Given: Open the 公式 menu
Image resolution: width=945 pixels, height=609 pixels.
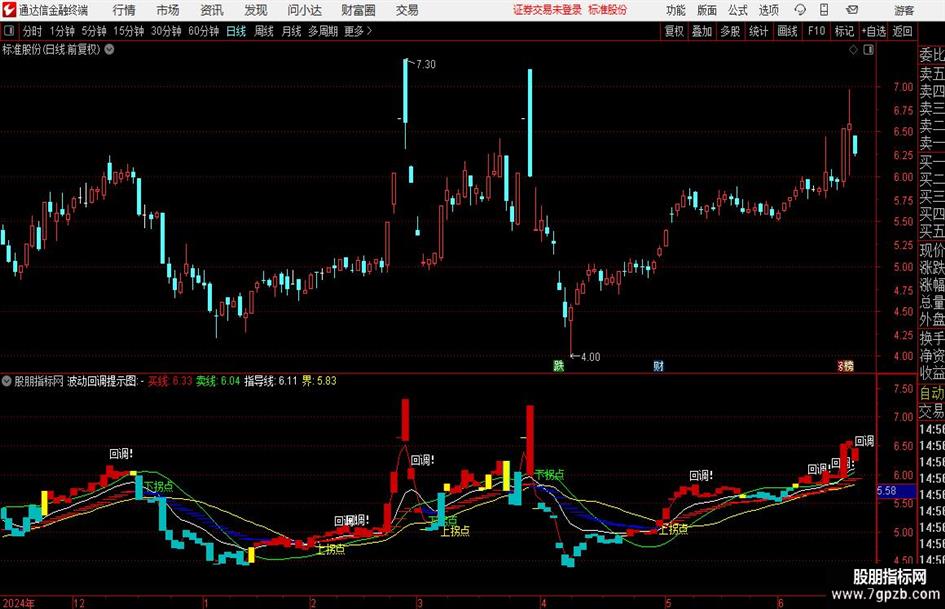Looking at the screenshot, I should 738,10.
